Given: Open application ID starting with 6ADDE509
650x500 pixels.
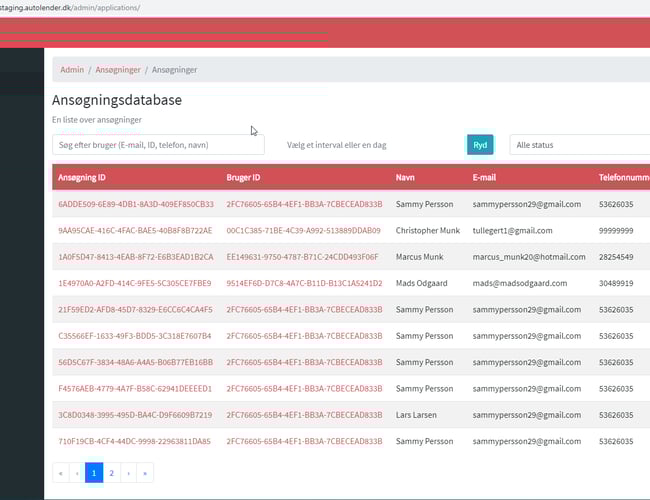Looking at the screenshot, I should pyautogui.click(x=136, y=204).
